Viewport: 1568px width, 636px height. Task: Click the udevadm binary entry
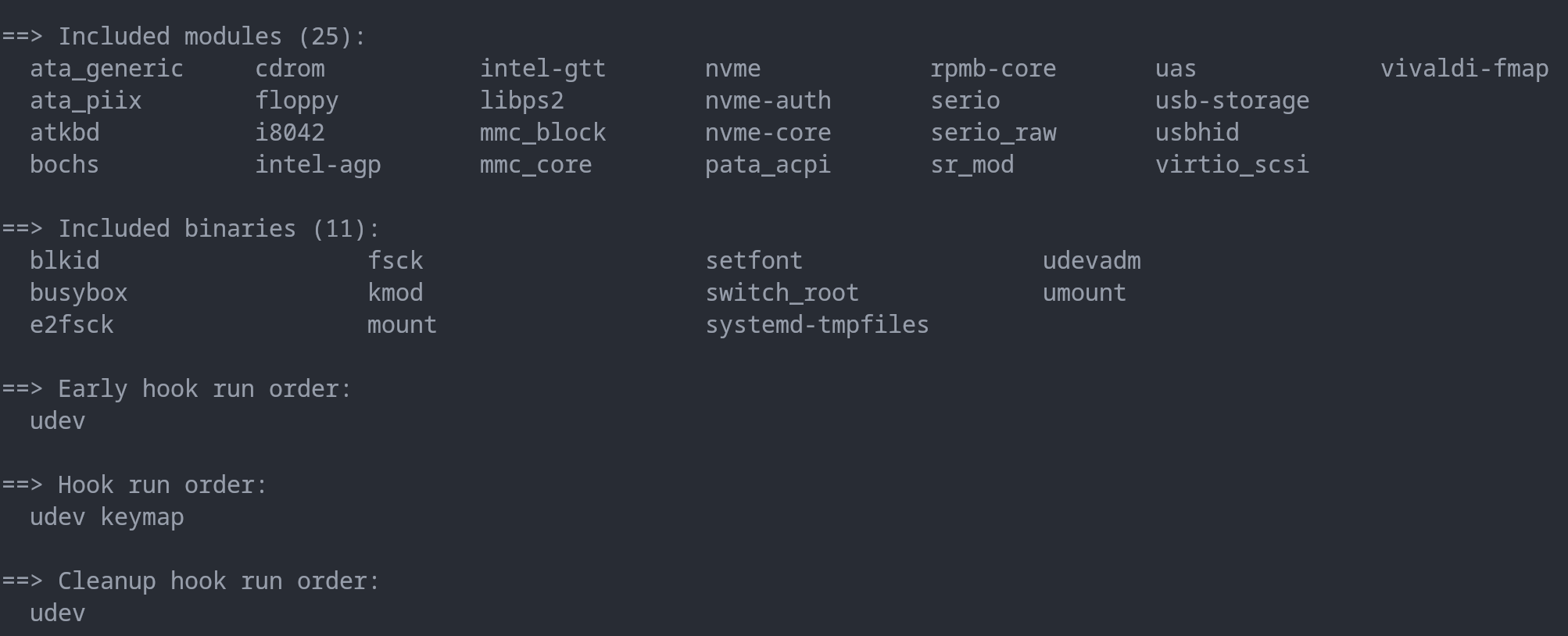click(x=1091, y=261)
